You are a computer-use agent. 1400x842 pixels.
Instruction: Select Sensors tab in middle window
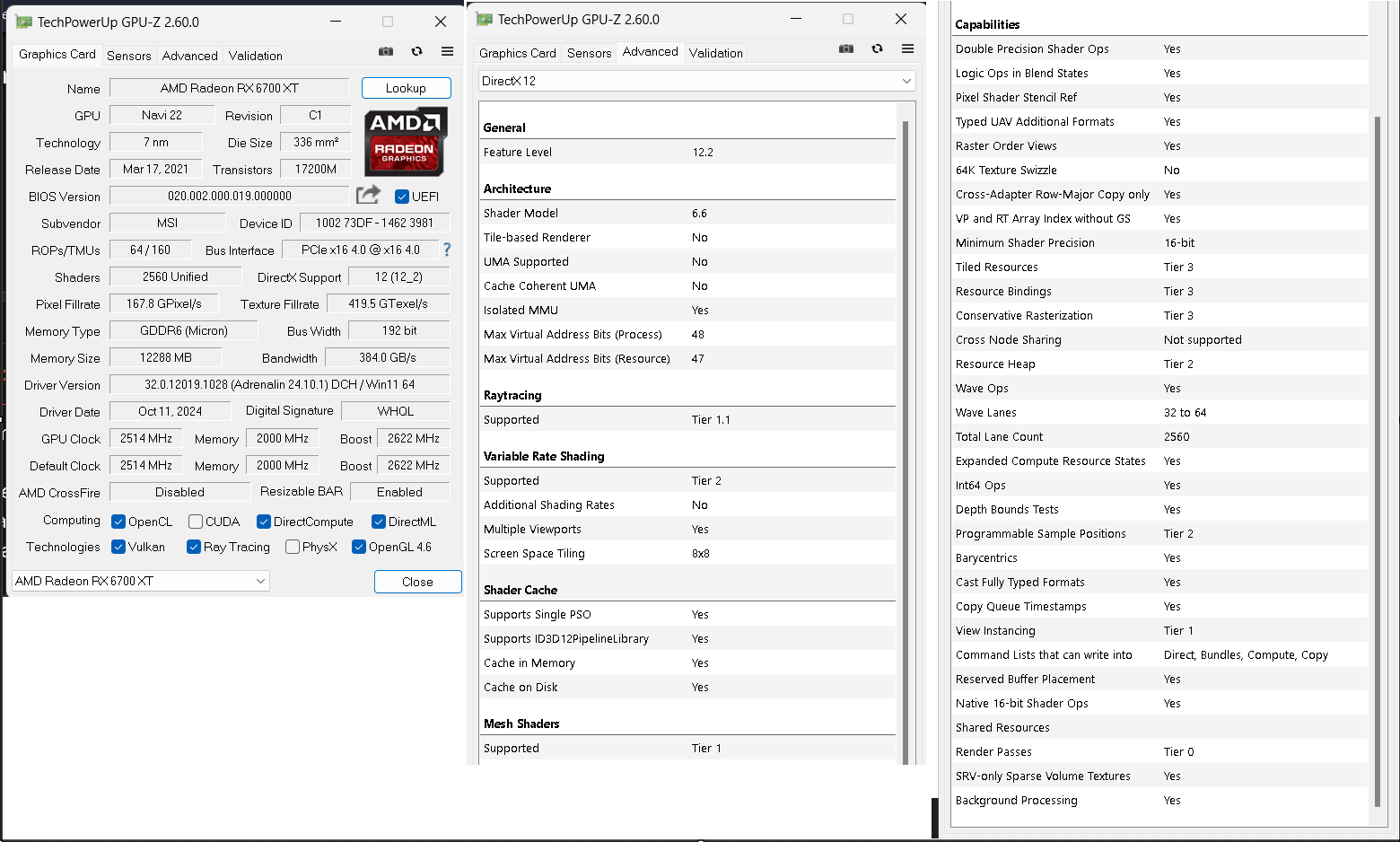[590, 53]
